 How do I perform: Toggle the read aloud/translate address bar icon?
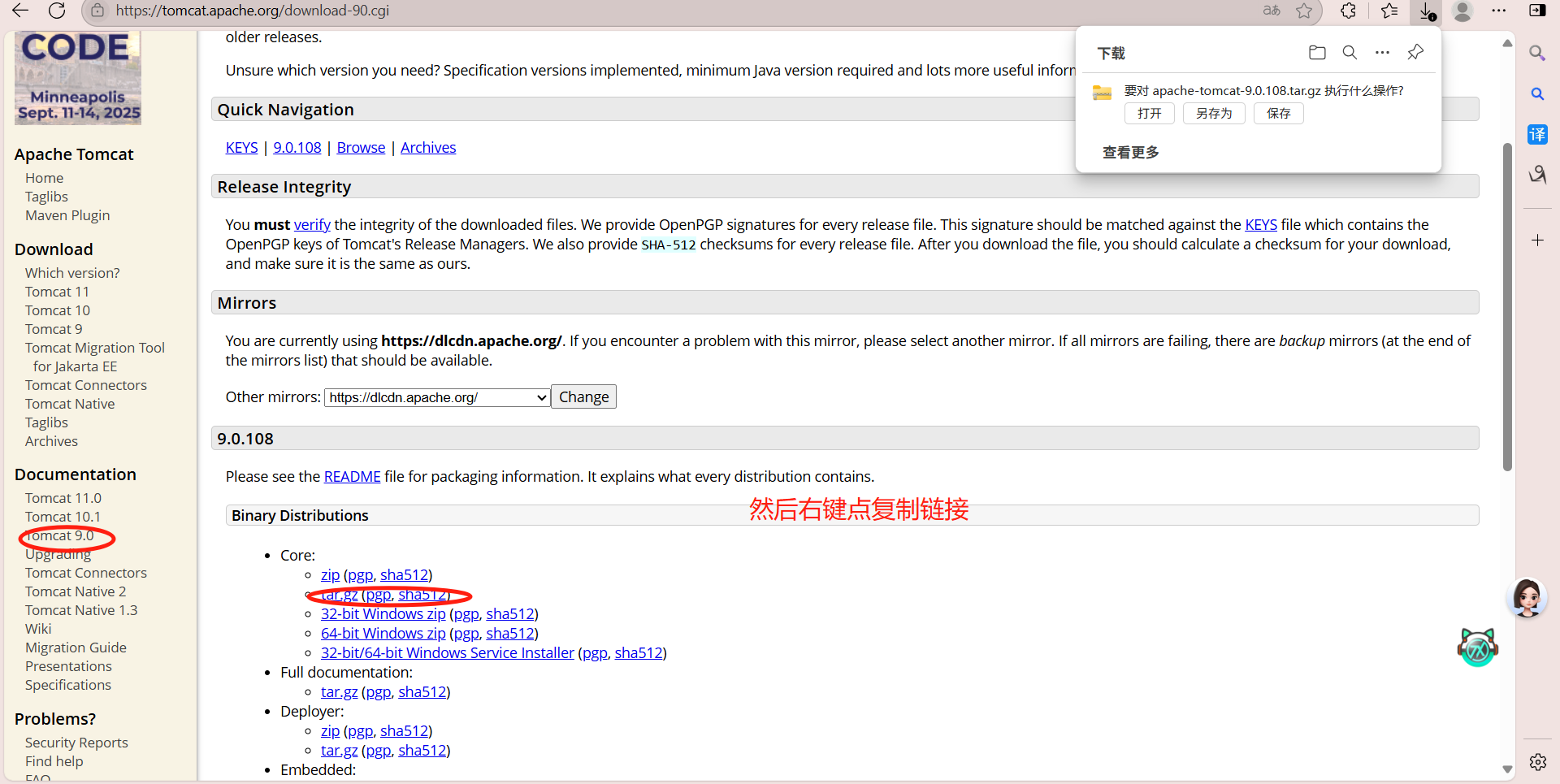(1272, 11)
